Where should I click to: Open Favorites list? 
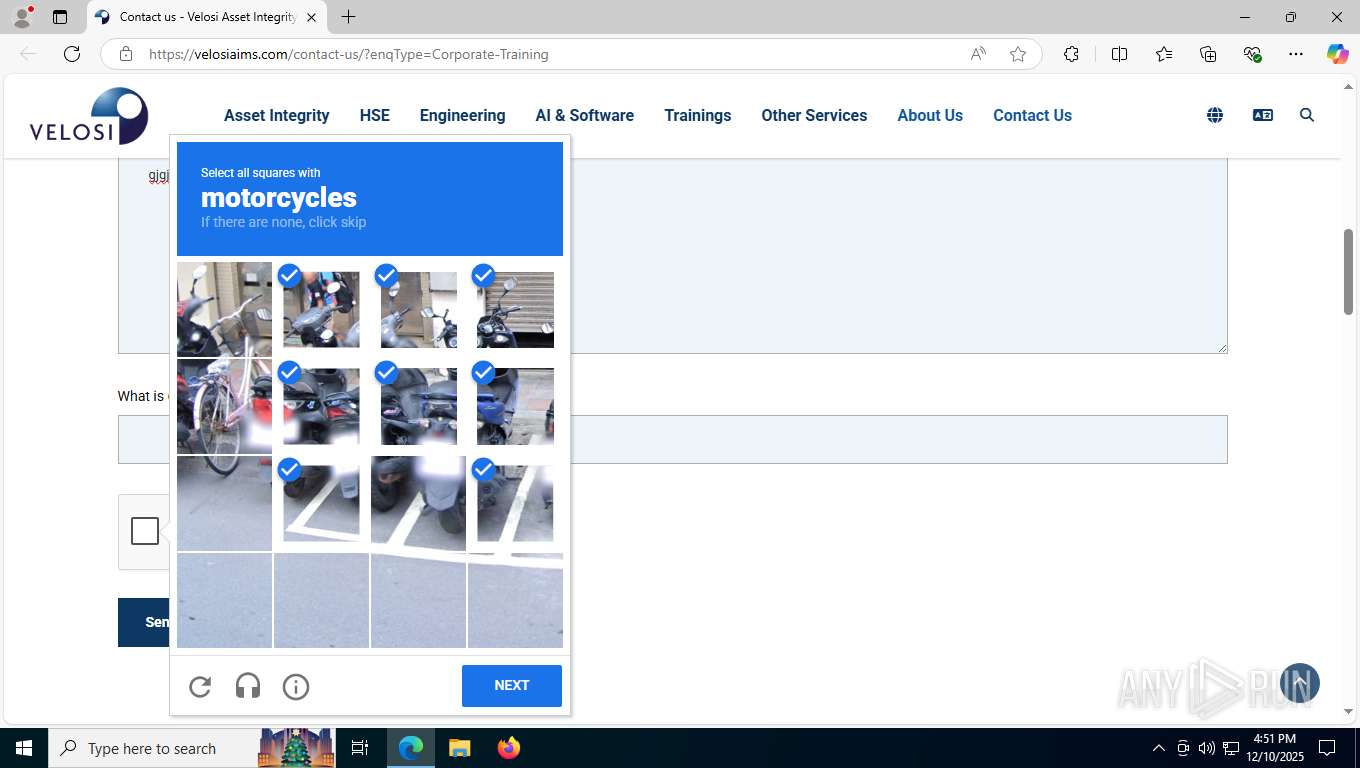(x=1164, y=54)
